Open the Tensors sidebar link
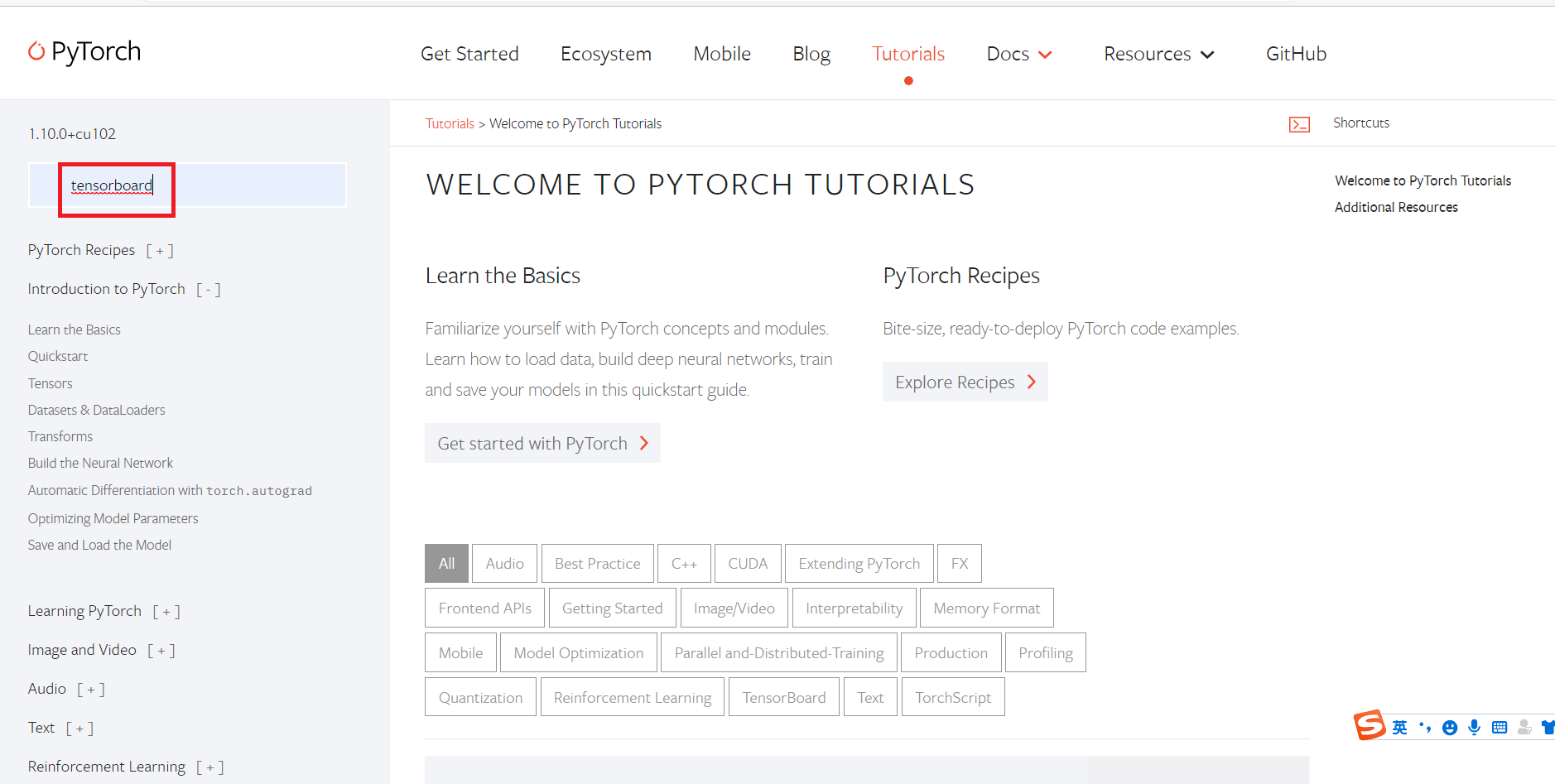This screenshot has width=1555, height=784. 51,383
